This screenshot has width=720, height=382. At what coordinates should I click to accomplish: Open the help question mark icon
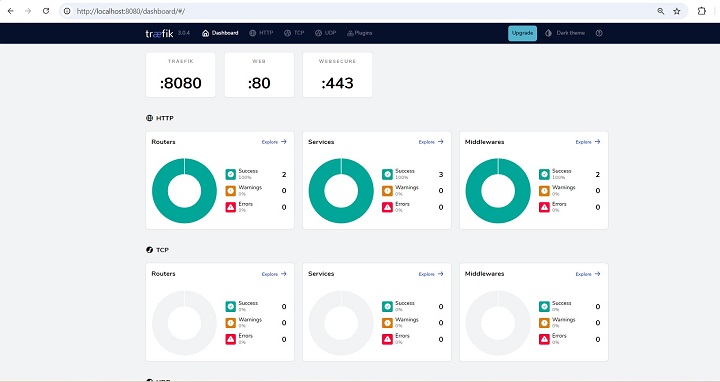point(599,33)
